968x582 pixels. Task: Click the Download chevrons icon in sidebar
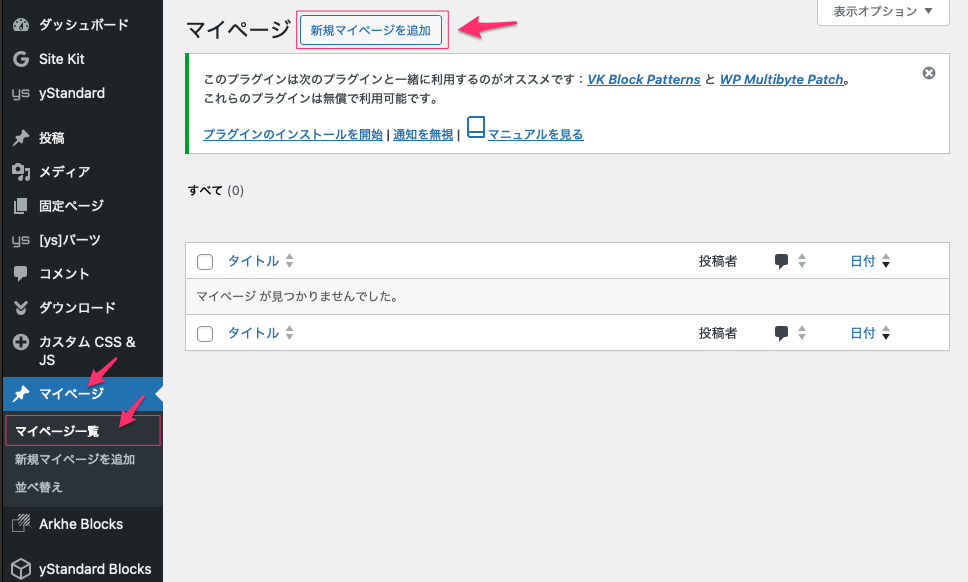pos(20,308)
